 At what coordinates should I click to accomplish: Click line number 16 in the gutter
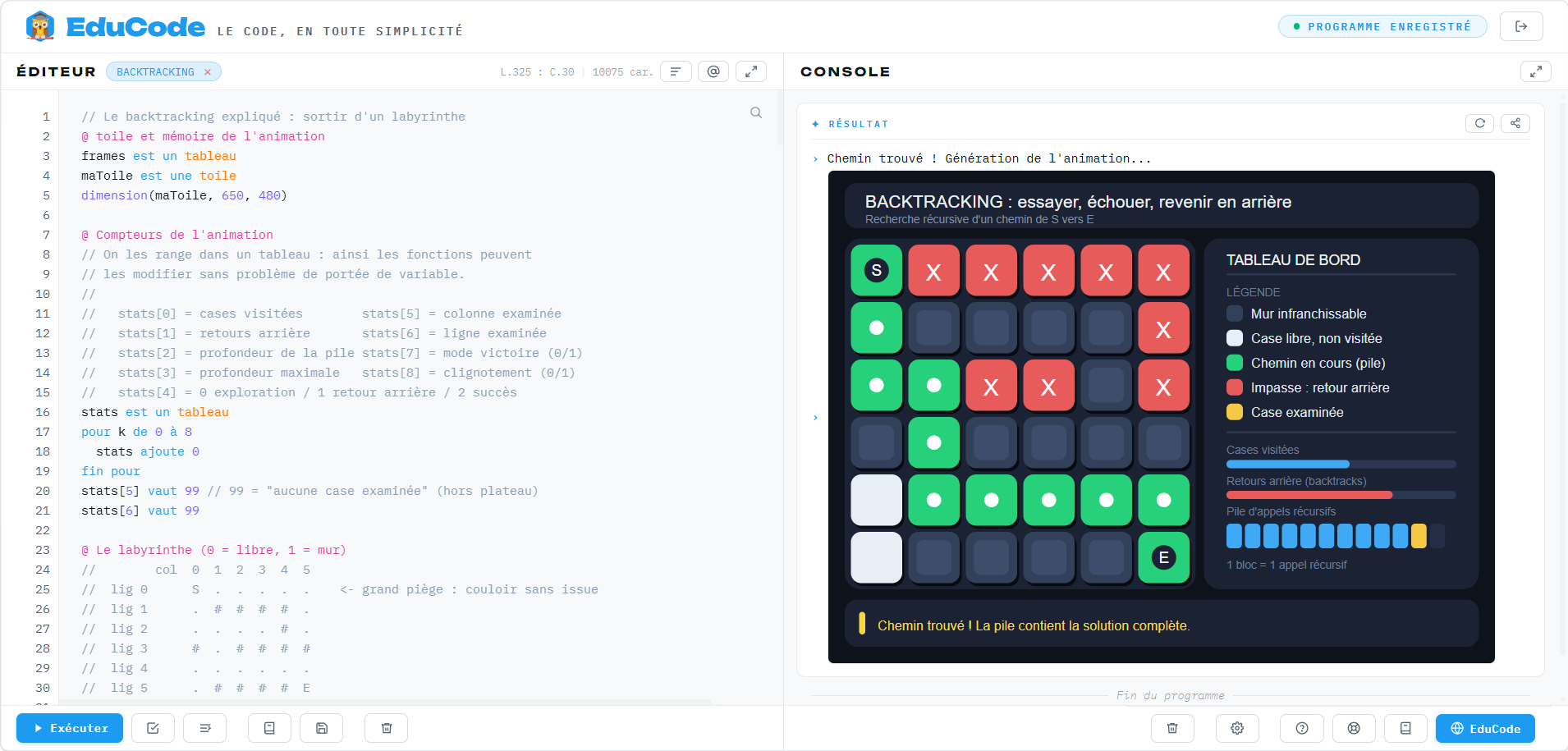coord(43,412)
